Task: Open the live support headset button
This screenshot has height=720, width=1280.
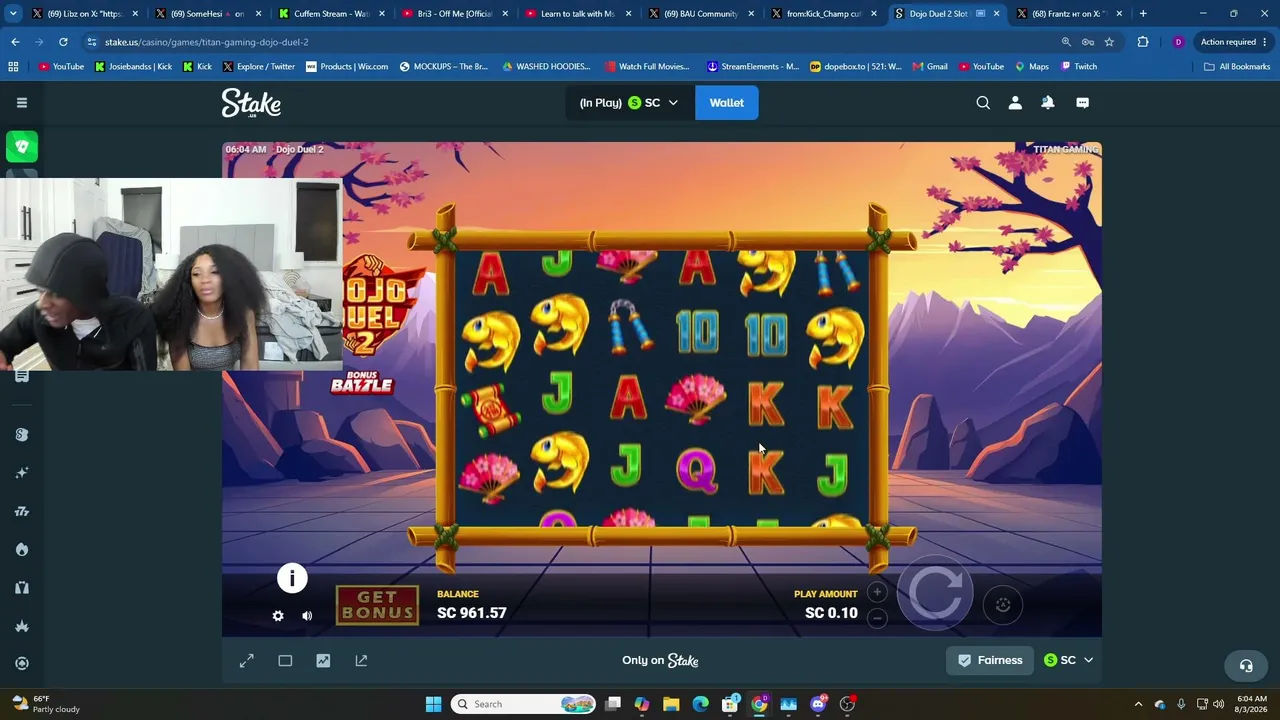Action: (x=1246, y=666)
